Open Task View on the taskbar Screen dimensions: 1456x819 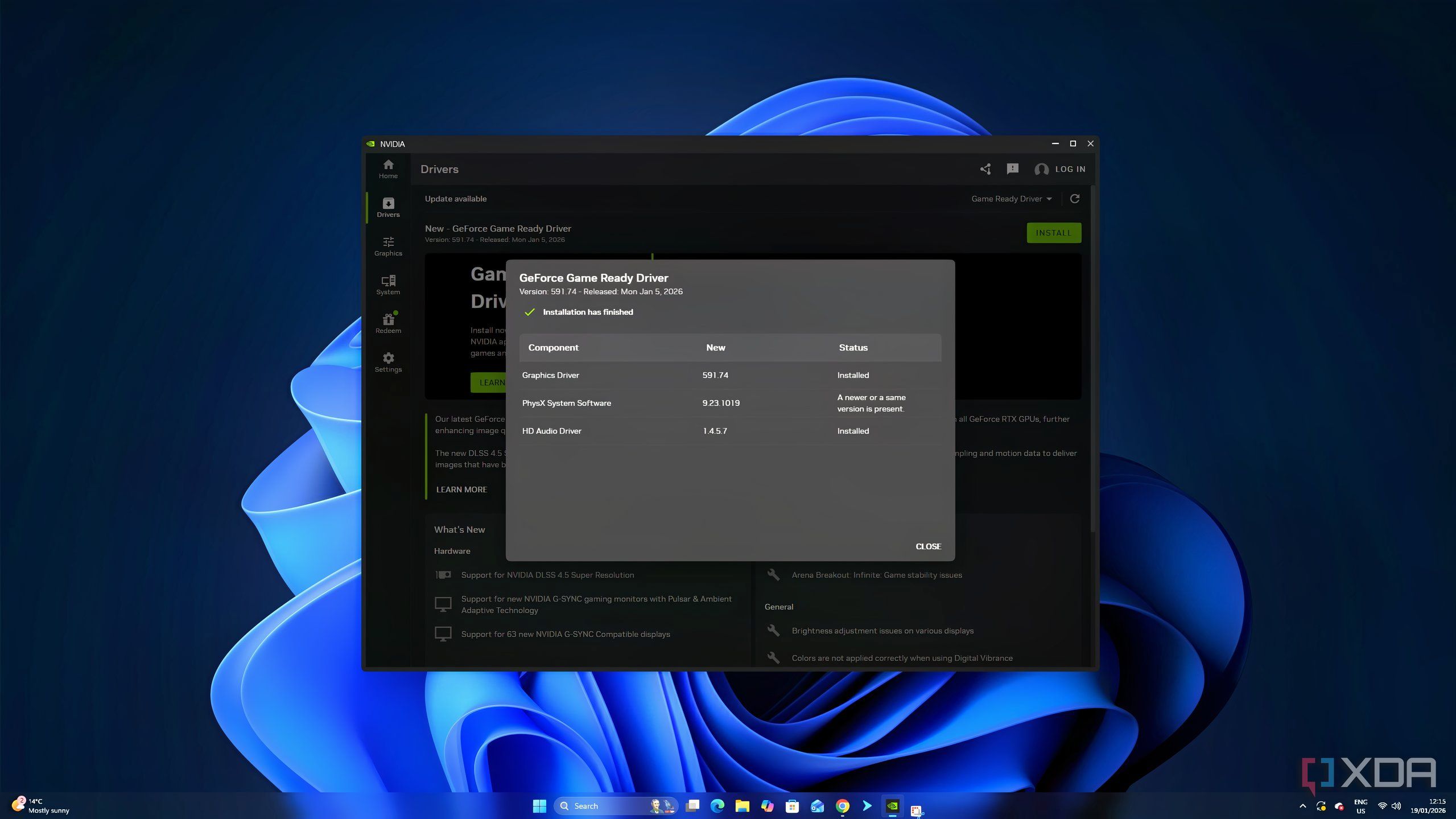point(692,806)
